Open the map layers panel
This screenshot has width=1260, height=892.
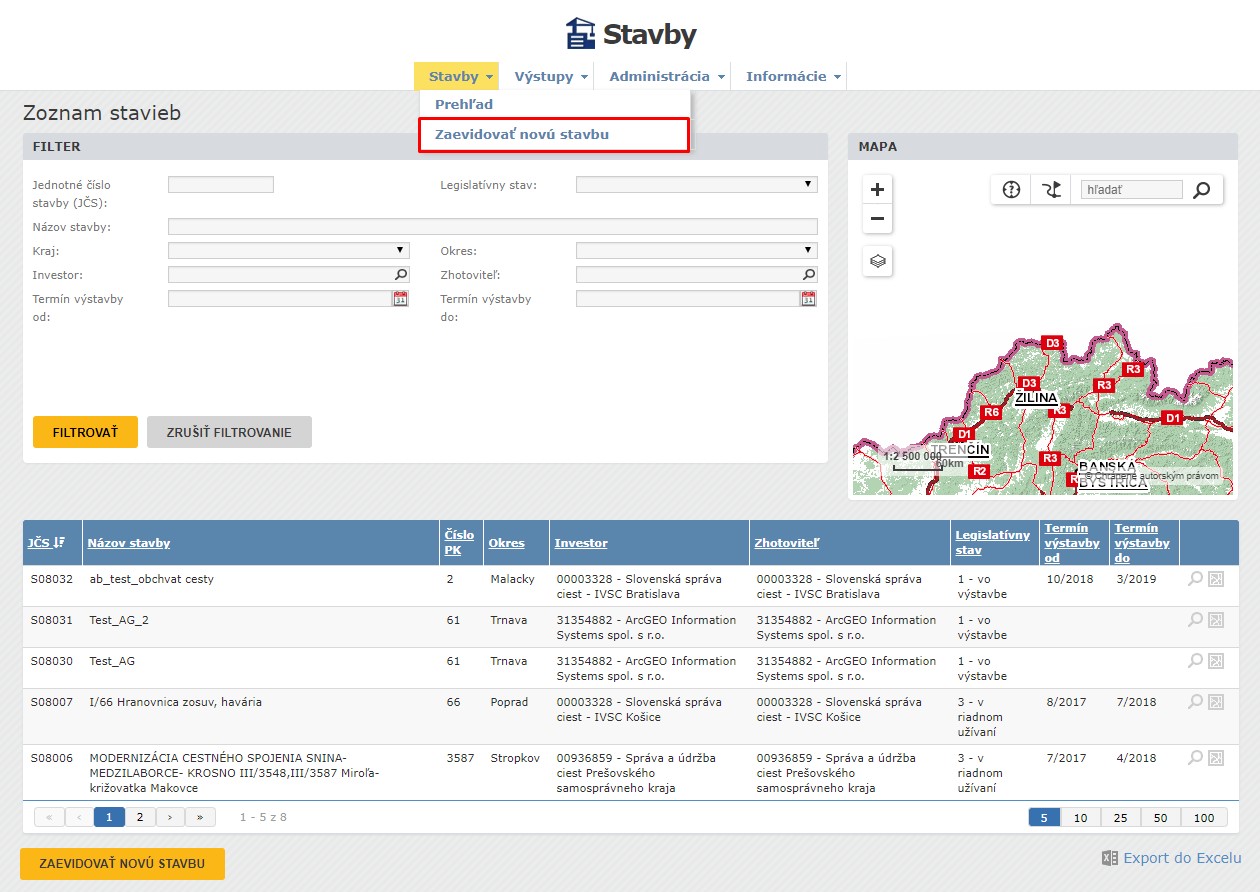[x=877, y=261]
